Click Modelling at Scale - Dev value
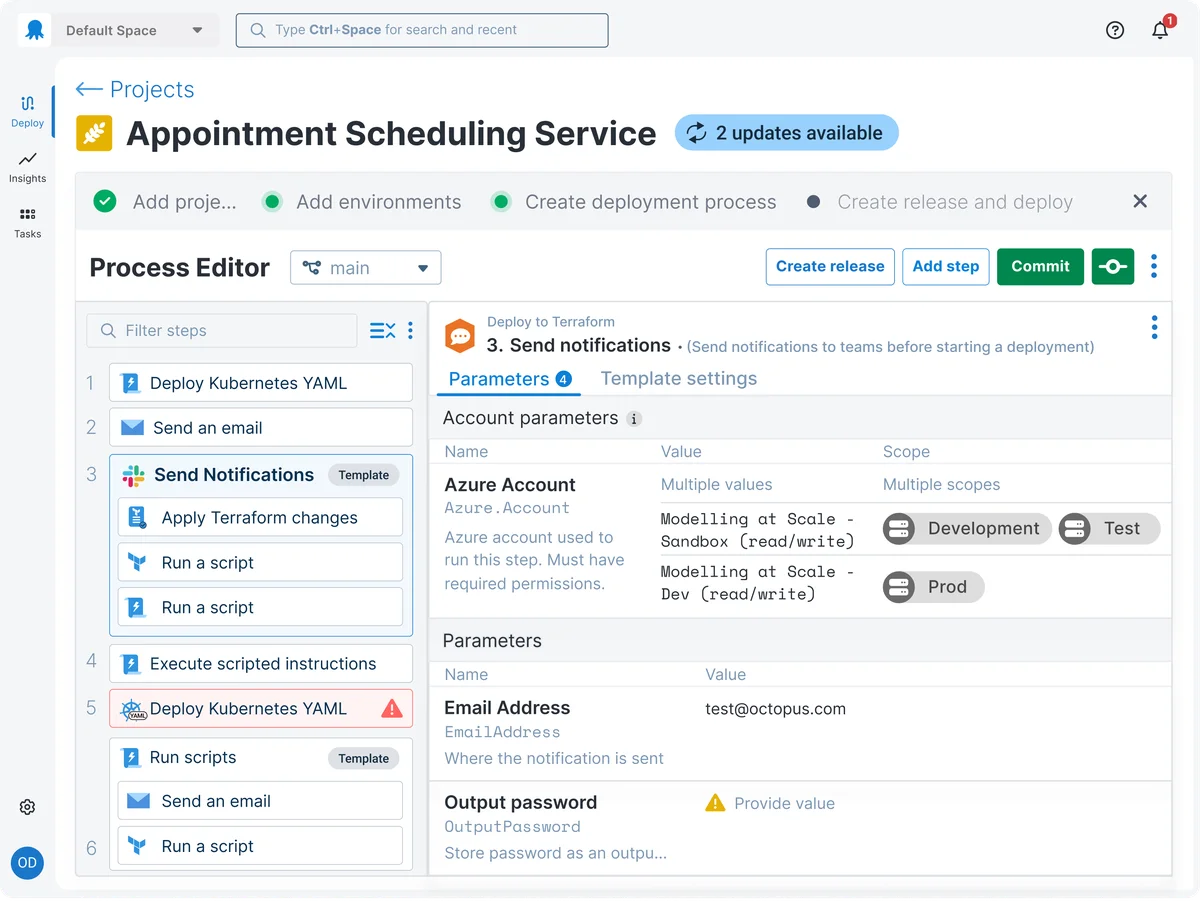The image size is (1200, 904). 757,583
